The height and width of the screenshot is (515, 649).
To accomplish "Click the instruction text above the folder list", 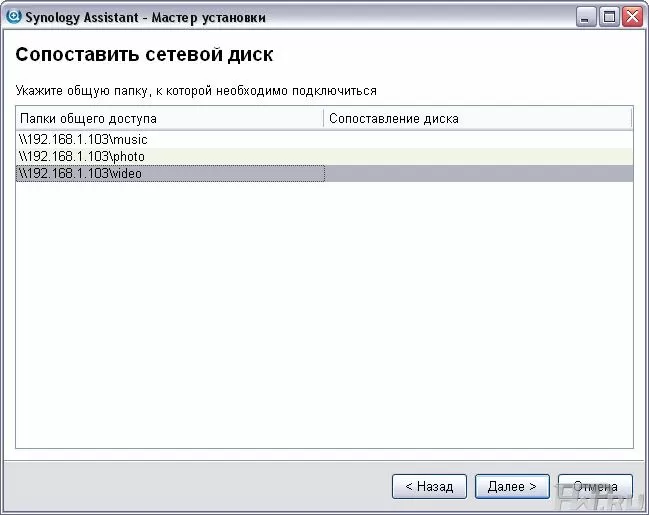I will coord(196,91).
